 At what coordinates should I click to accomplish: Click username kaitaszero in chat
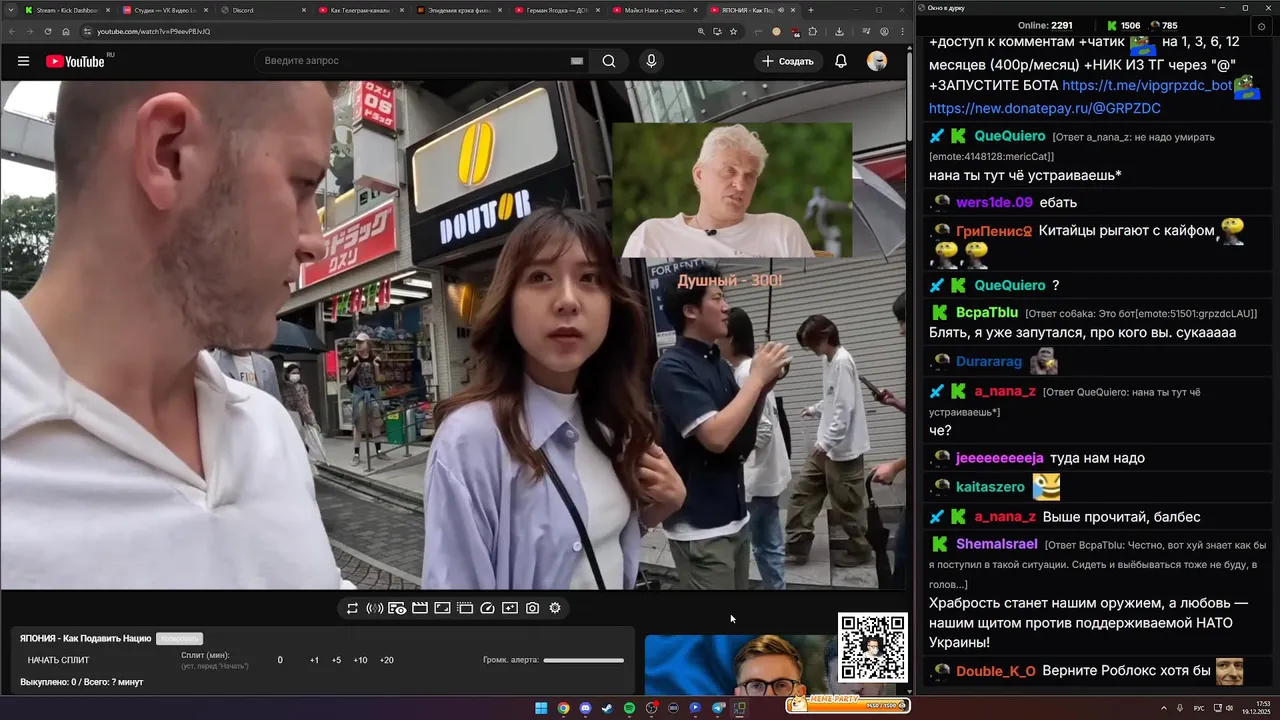point(990,487)
